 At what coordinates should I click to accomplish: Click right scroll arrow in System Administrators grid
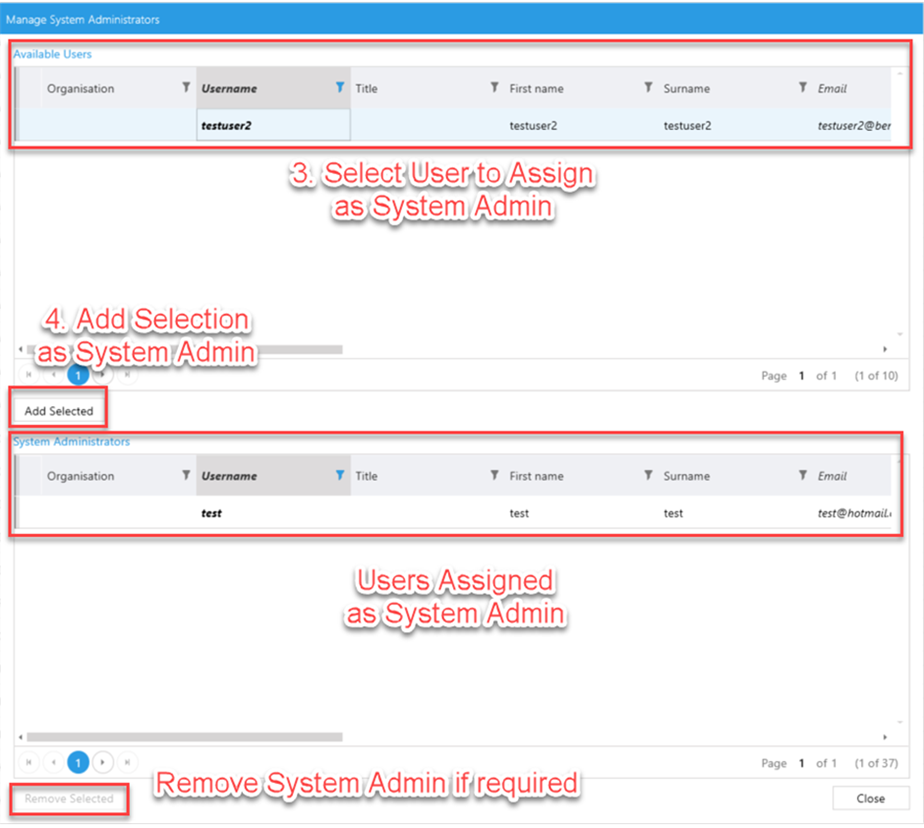[x=885, y=737]
